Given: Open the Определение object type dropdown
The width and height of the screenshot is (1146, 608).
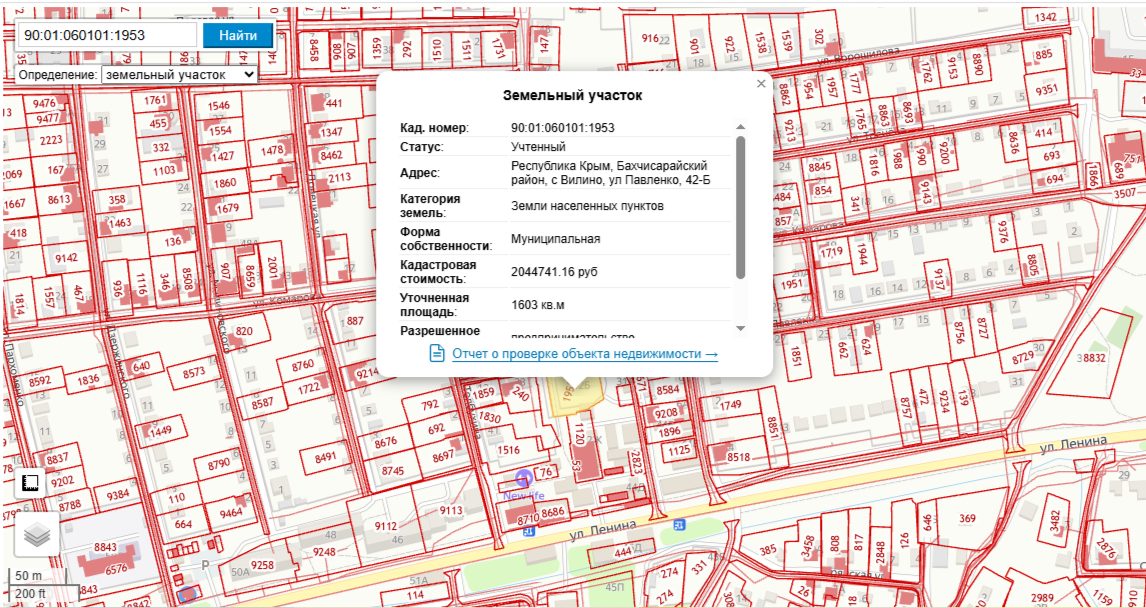Looking at the screenshot, I should (x=179, y=75).
